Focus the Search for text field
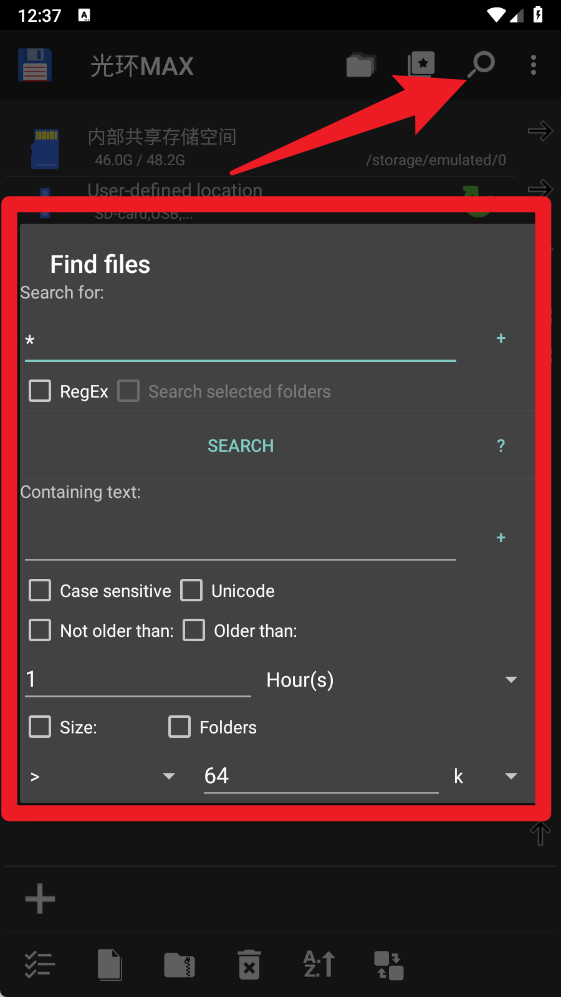The width and height of the screenshot is (561, 997). [240, 341]
